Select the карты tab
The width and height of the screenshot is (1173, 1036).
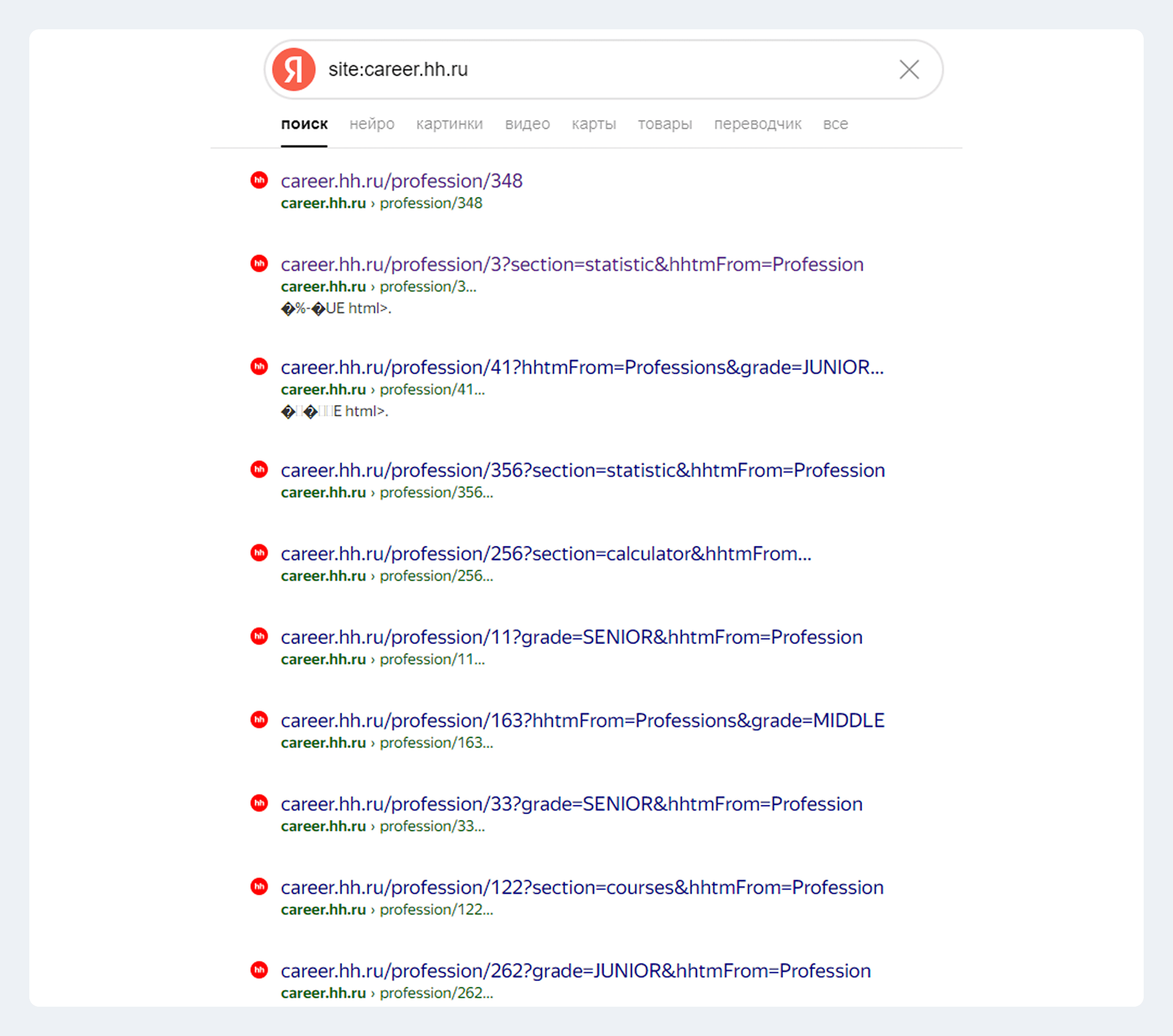(x=593, y=124)
